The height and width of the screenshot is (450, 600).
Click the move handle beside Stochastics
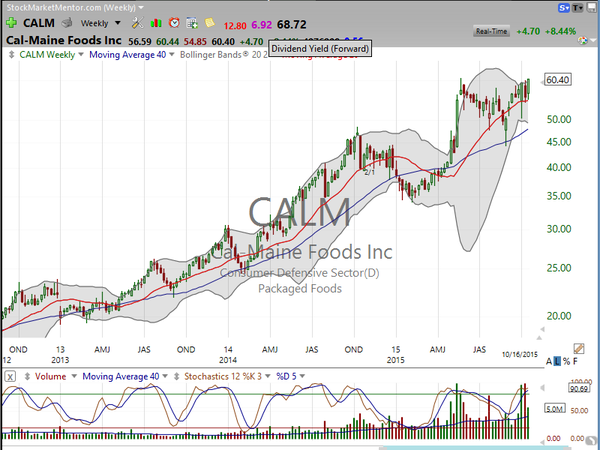(x=176, y=377)
